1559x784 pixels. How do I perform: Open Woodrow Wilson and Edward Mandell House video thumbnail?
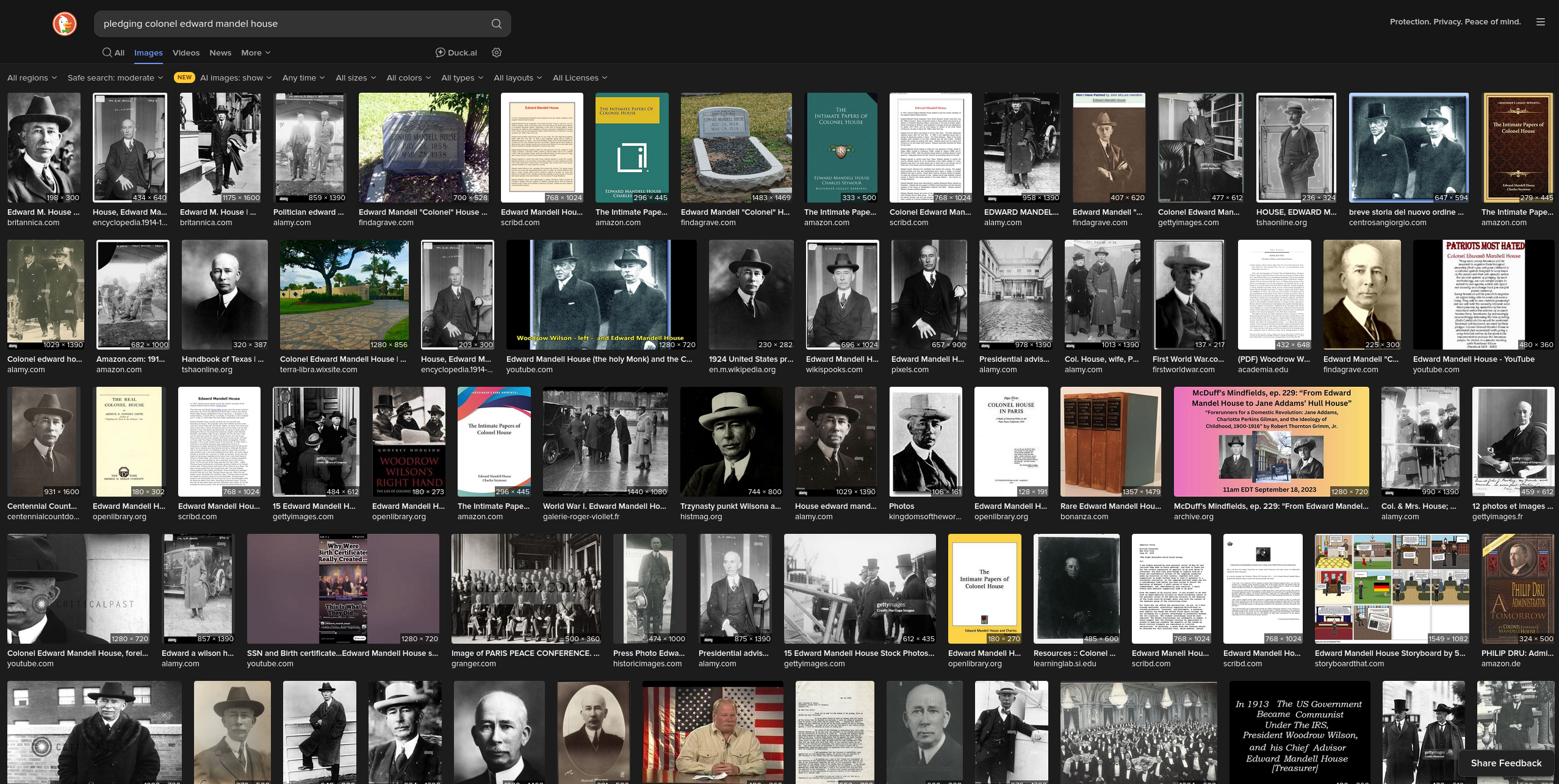point(601,295)
